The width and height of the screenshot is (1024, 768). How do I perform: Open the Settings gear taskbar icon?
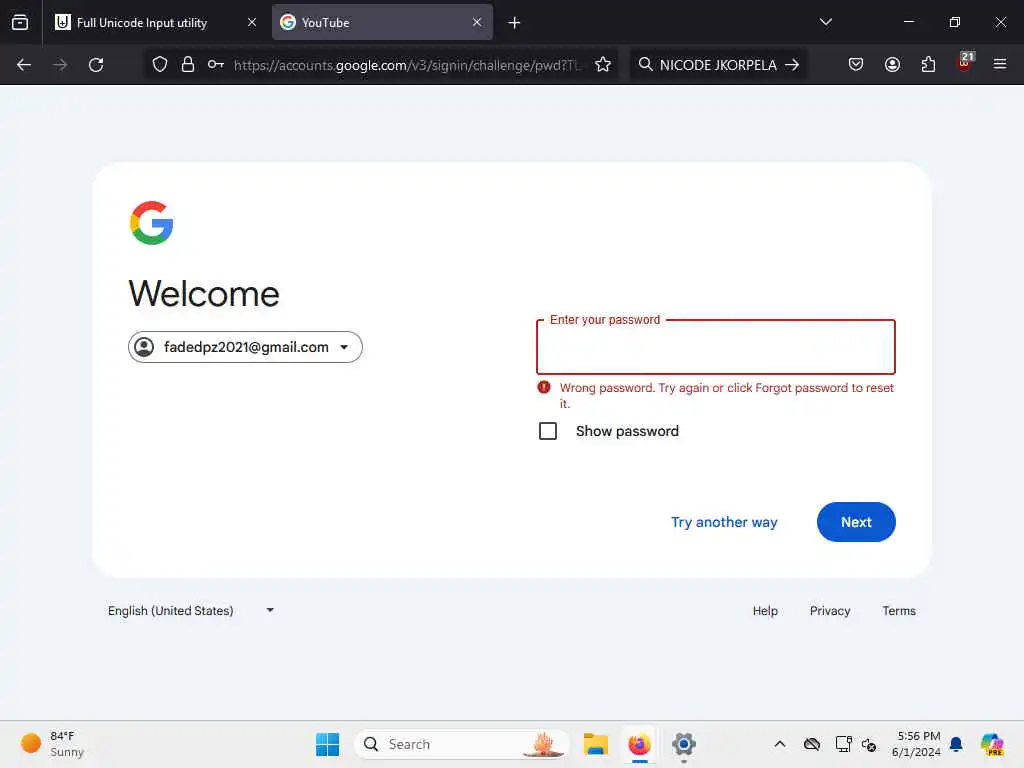684,744
